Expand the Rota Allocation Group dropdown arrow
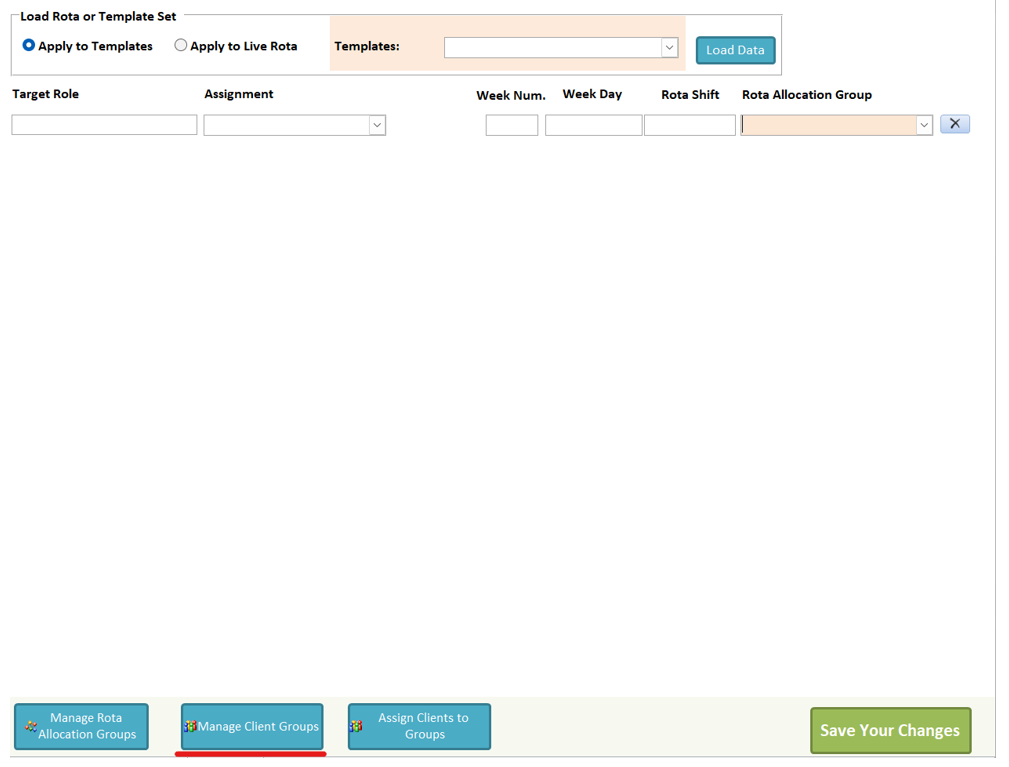1009x767 pixels. tap(924, 125)
